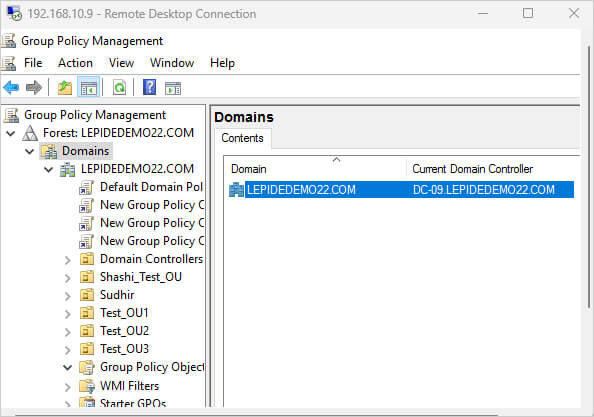594x417 pixels.
Task: Sort by Current Domain Controller column header
Action: pyautogui.click(x=492, y=169)
